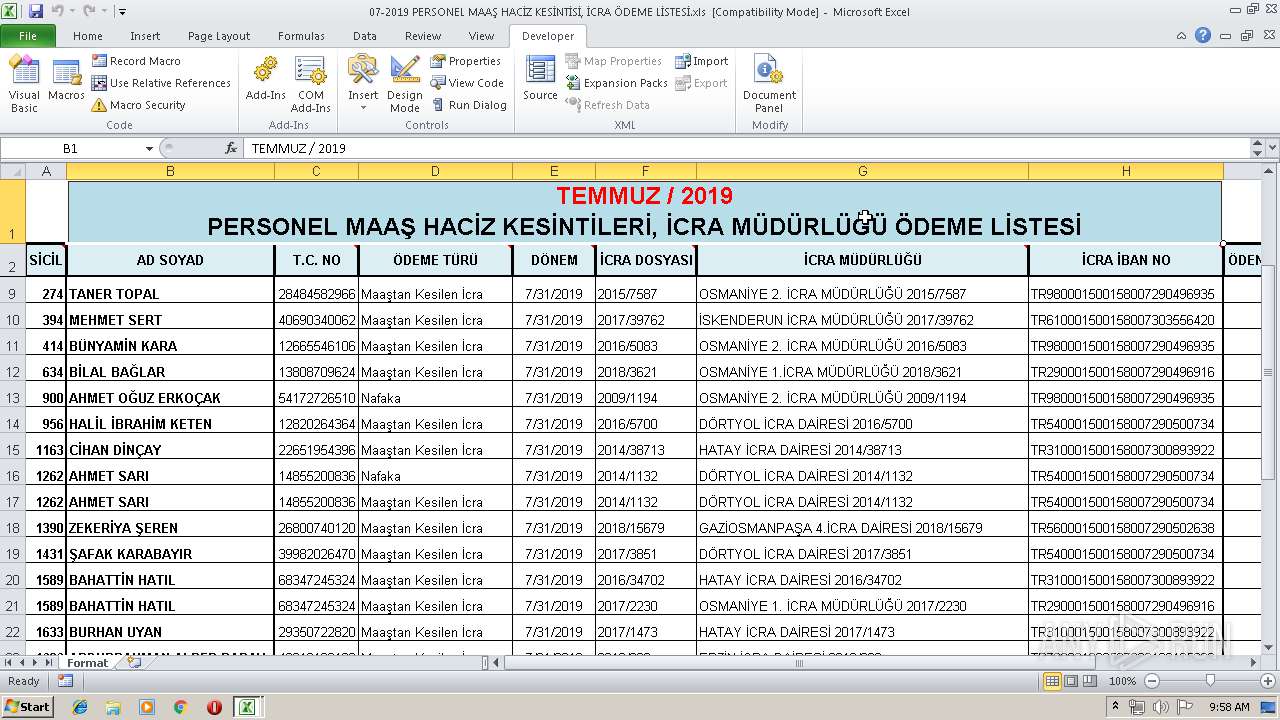Image resolution: width=1280 pixels, height=720 pixels.
Task: Switch to the Review tab
Action: point(423,36)
